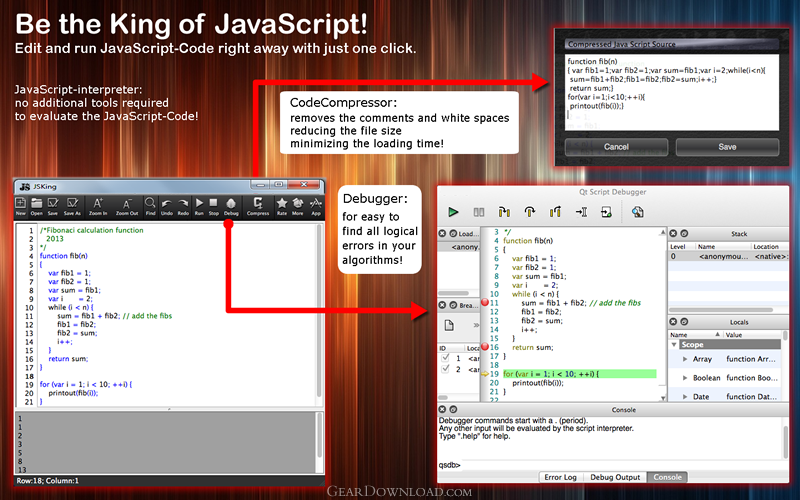
Task: Switch to Debug Output tab
Action: coord(615,477)
